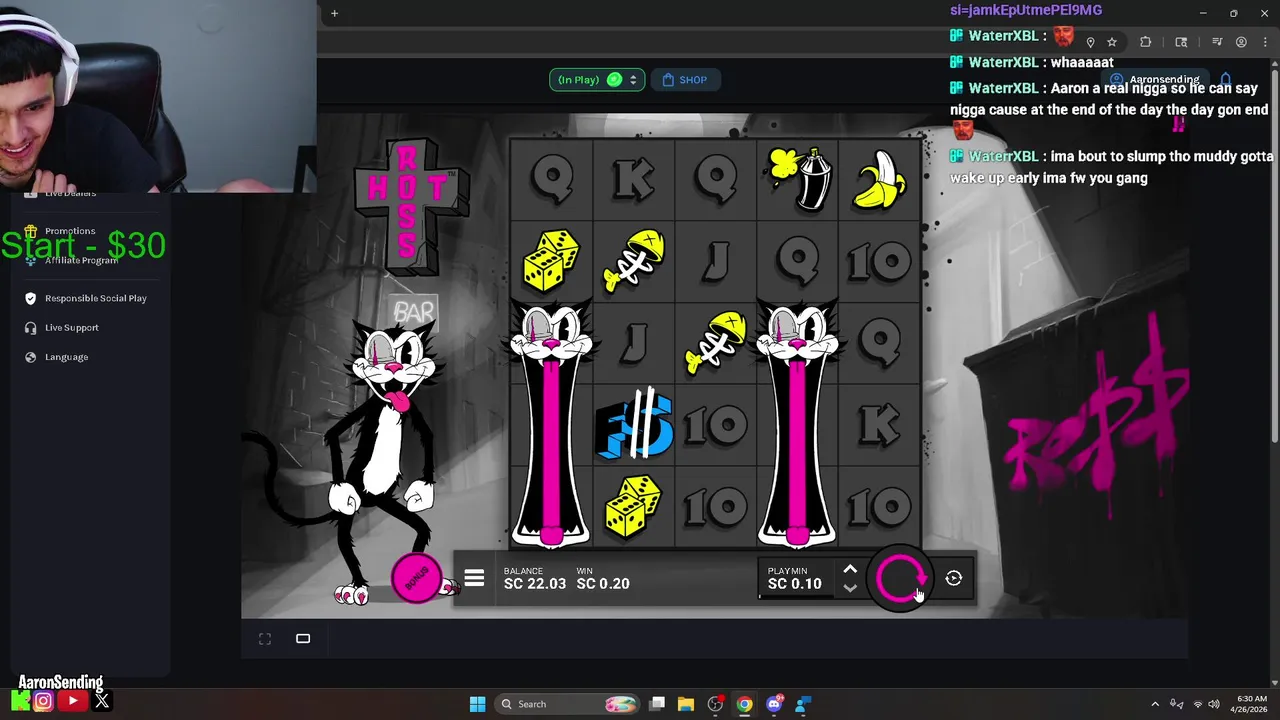The image size is (1280, 720).
Task: Open the Aaronsending account button
Action: 1155,79
